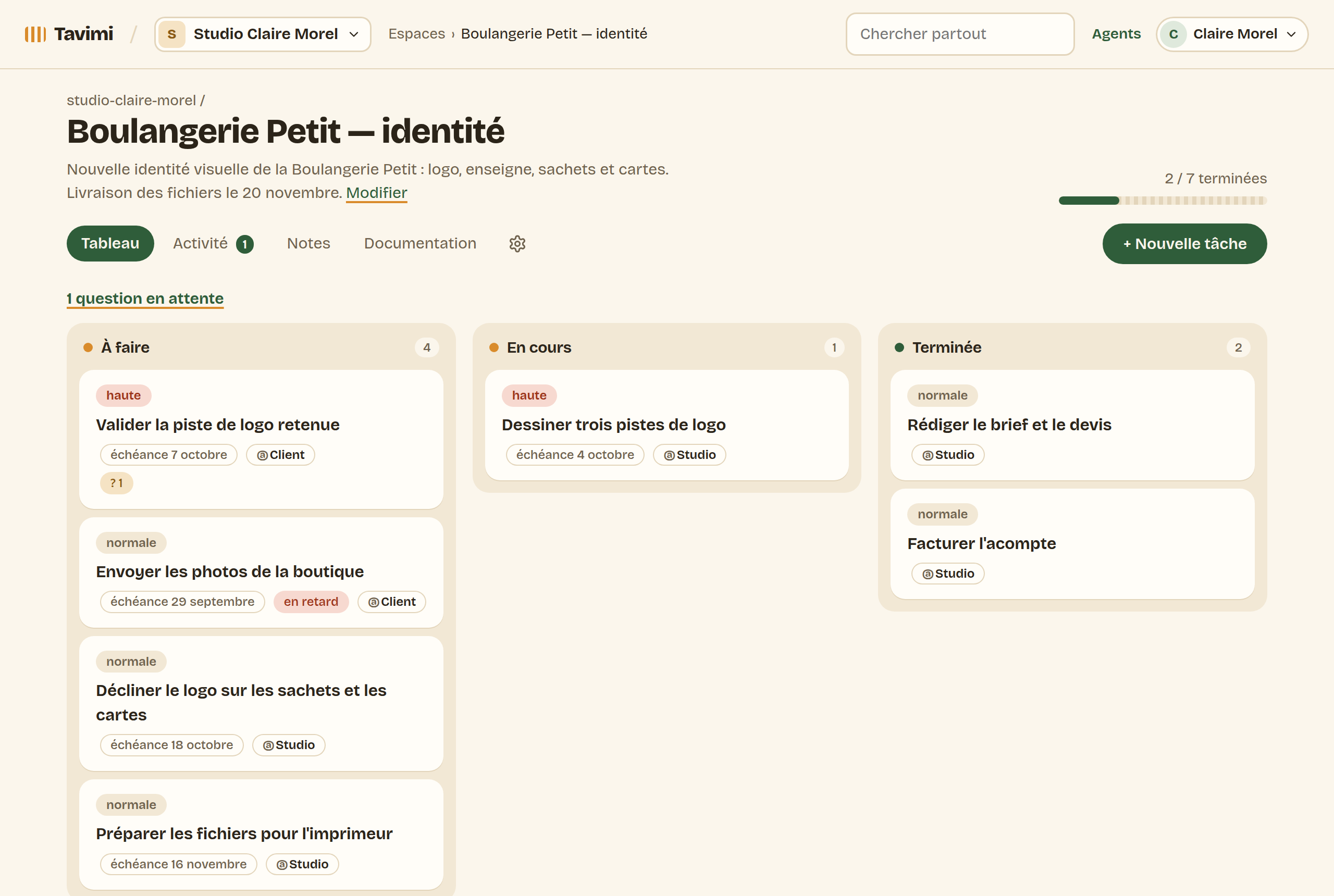
Task: Click the en retard badge
Action: pos(311,602)
